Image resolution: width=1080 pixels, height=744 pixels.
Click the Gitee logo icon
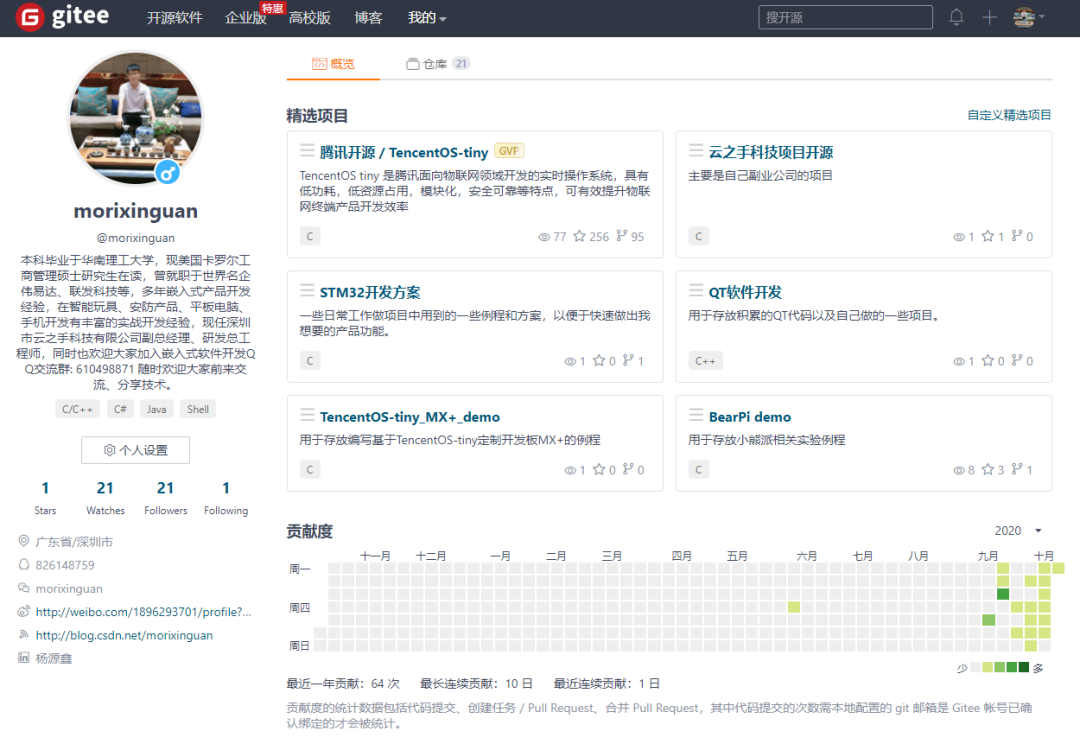point(30,17)
